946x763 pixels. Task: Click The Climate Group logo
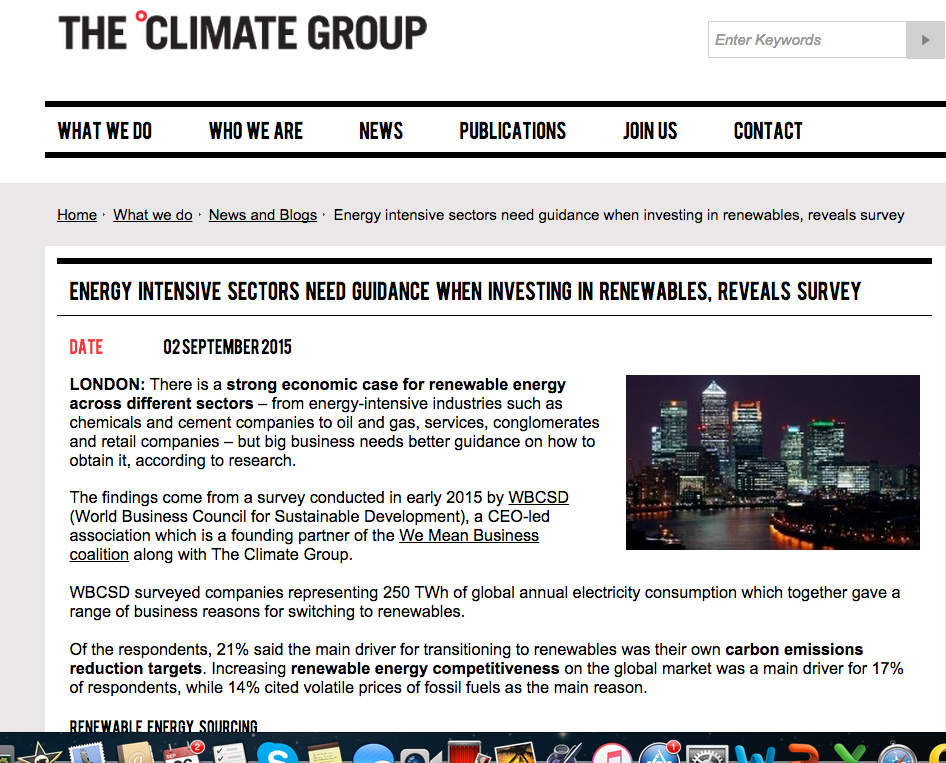click(243, 32)
